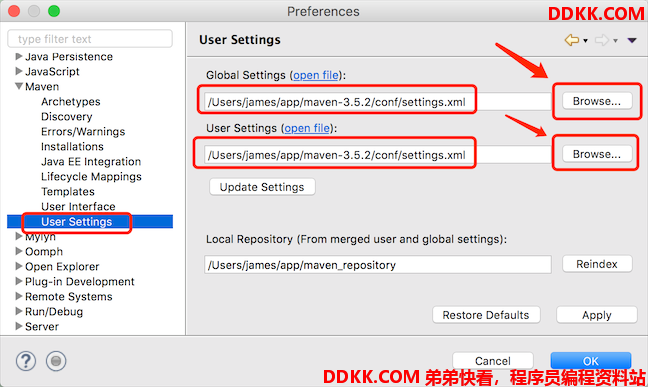Browse for User Settings file
The width and height of the screenshot is (648, 387).
[597, 154]
